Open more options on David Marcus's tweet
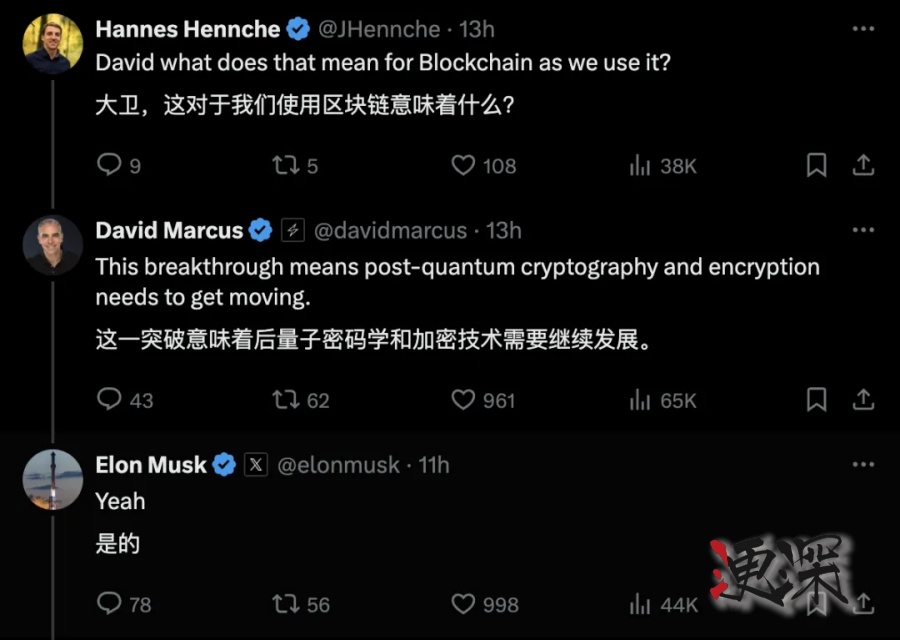900x640 pixels. (x=863, y=231)
